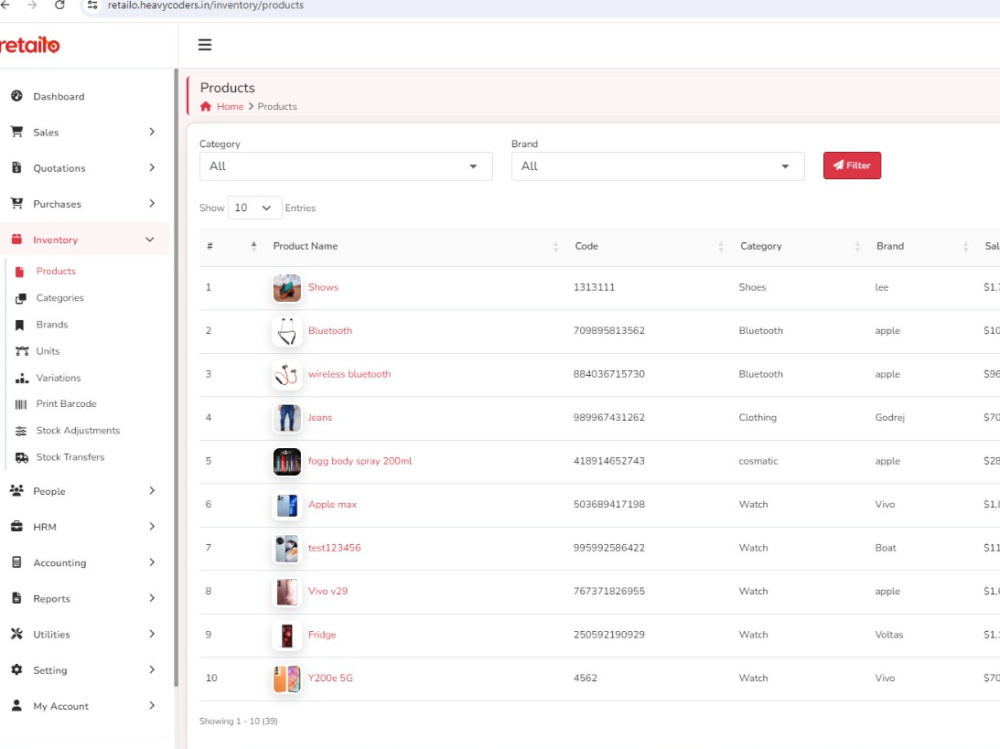This screenshot has height=749, width=1000.
Task: Click the hamburger menu icon
Action: [x=204, y=44]
